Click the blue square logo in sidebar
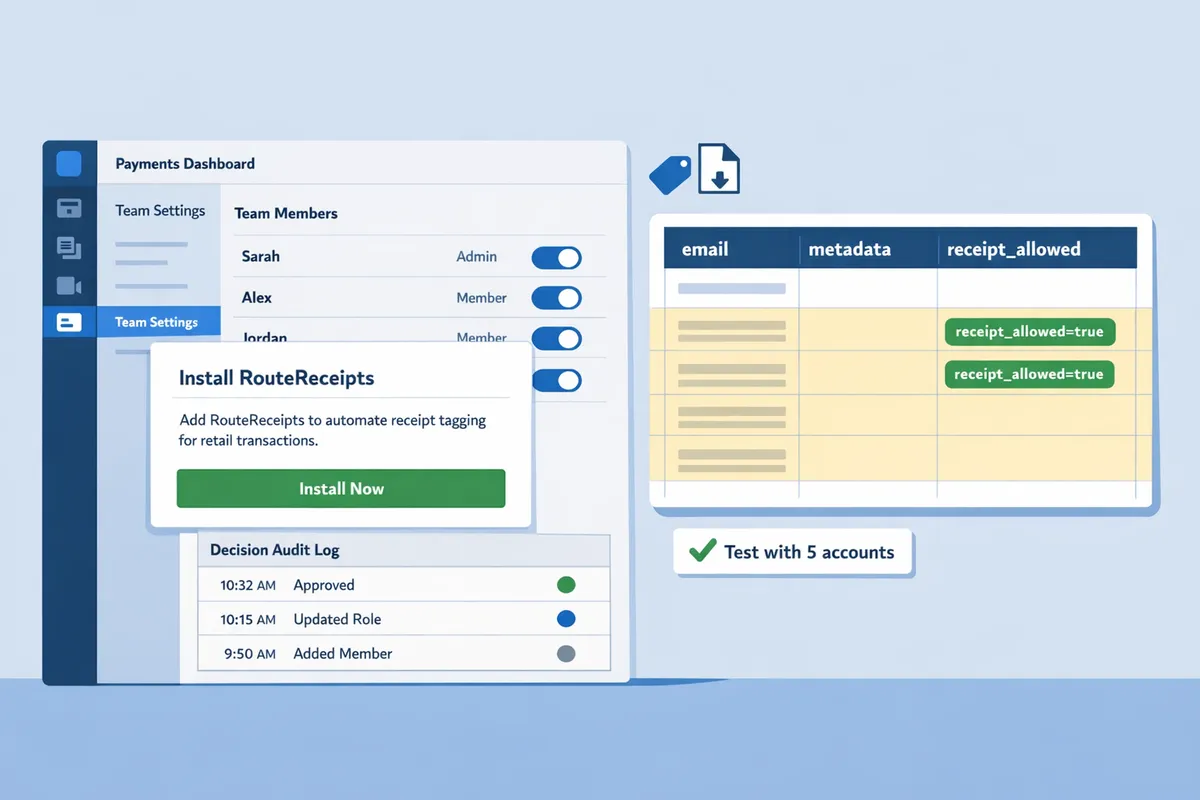This screenshot has width=1200, height=800. click(x=69, y=164)
